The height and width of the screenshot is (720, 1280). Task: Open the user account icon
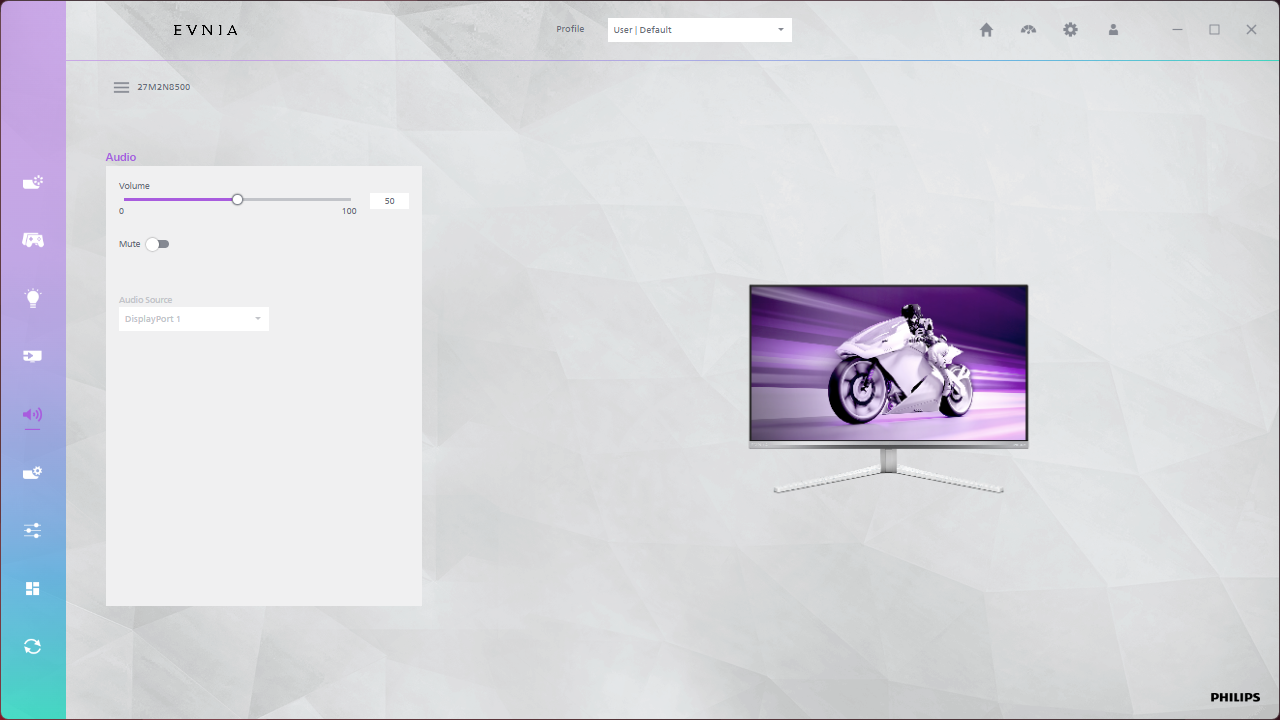tap(1113, 30)
